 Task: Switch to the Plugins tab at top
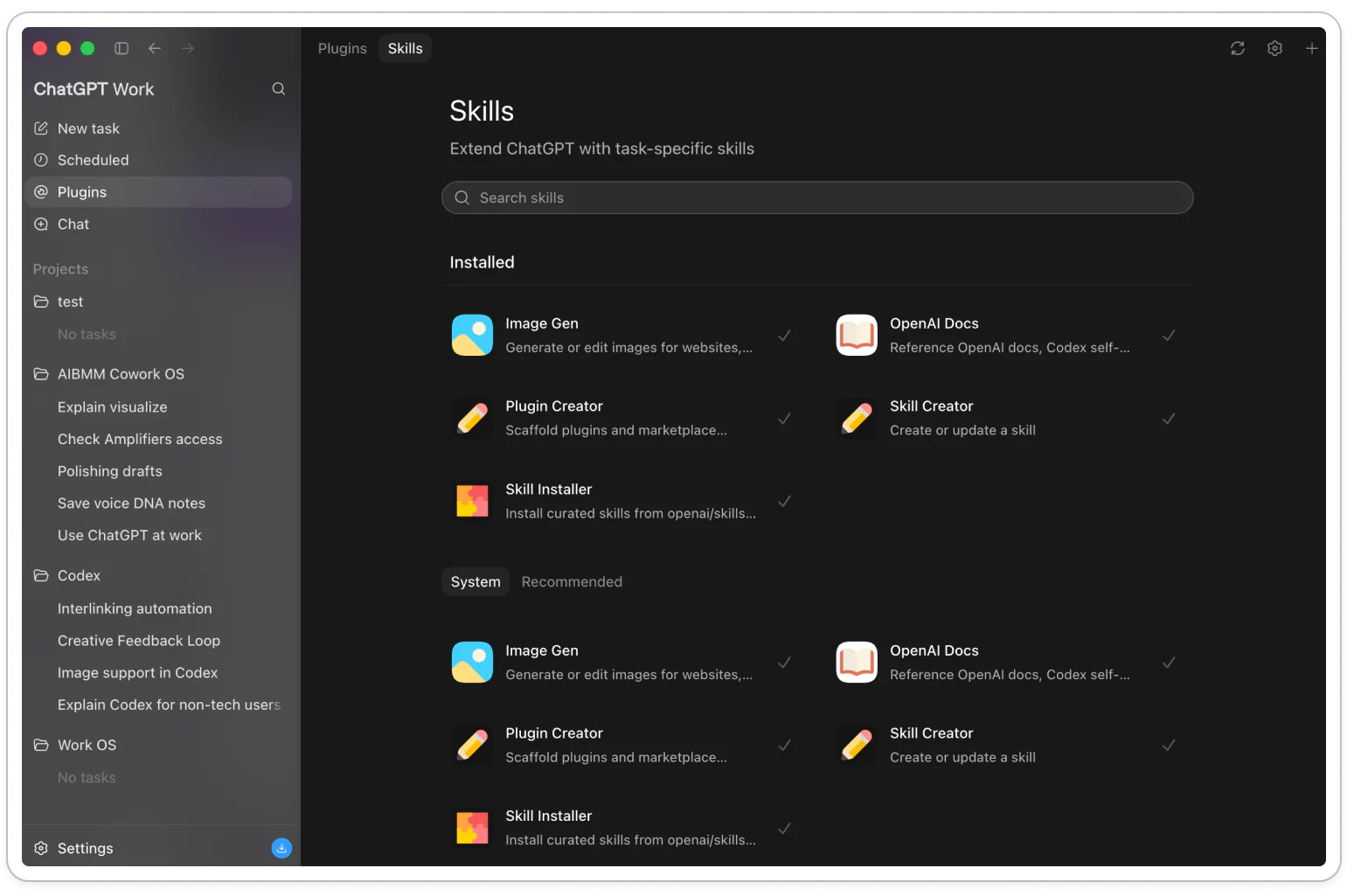343,48
